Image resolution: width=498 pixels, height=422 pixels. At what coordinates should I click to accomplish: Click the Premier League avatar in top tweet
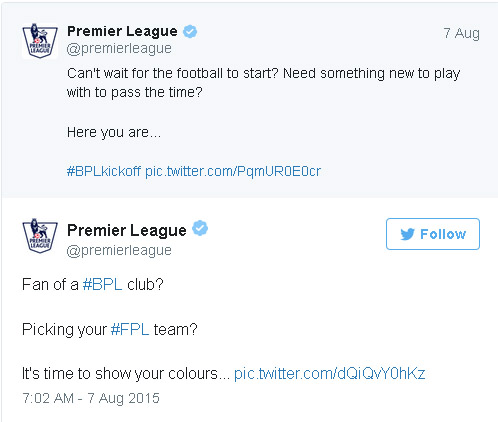(40, 41)
